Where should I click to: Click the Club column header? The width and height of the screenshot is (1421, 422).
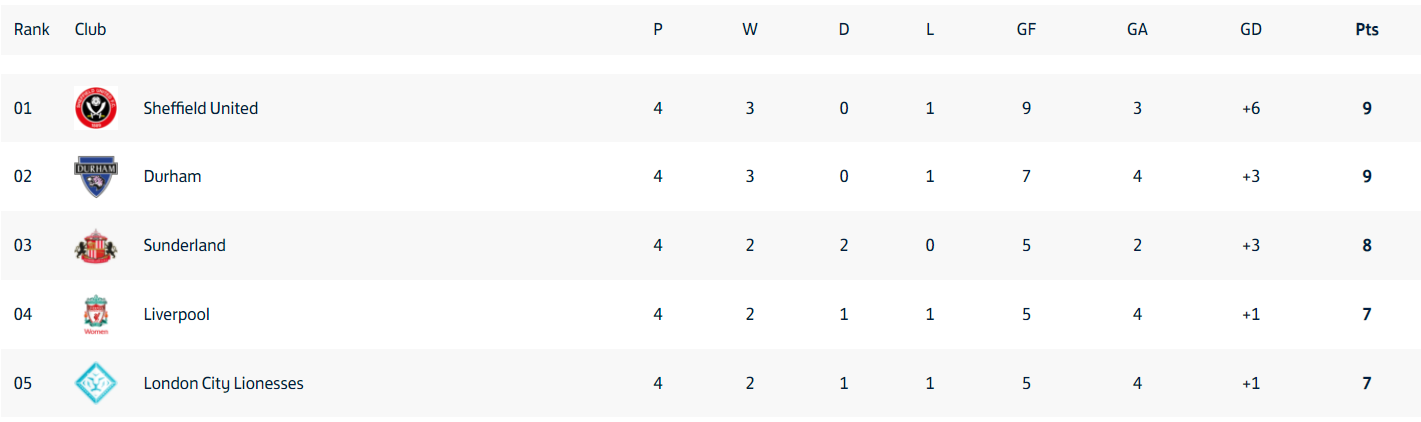pos(90,30)
